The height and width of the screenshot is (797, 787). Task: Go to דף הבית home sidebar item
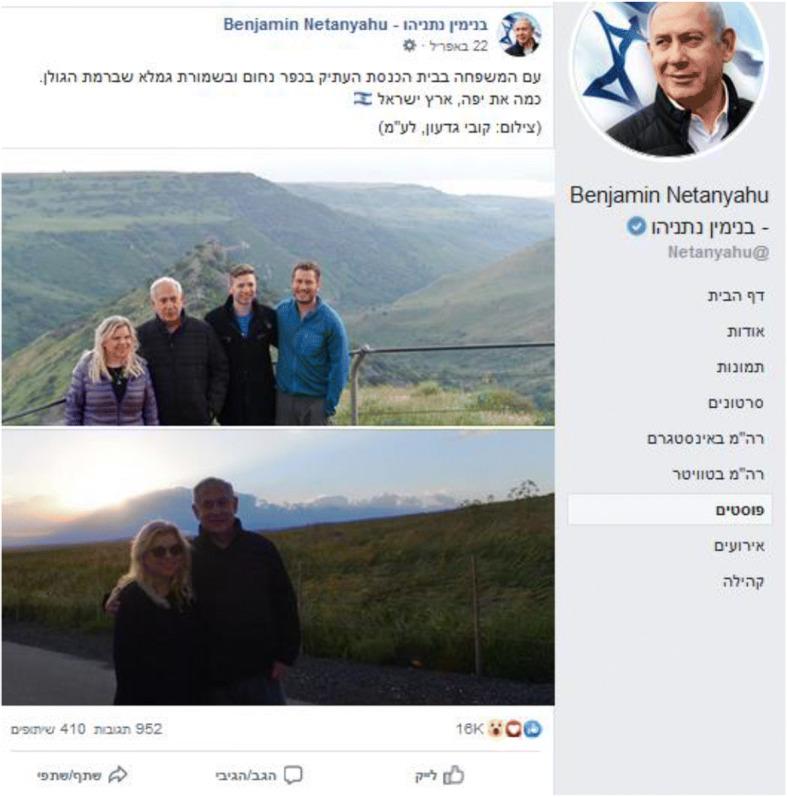[x=736, y=296]
